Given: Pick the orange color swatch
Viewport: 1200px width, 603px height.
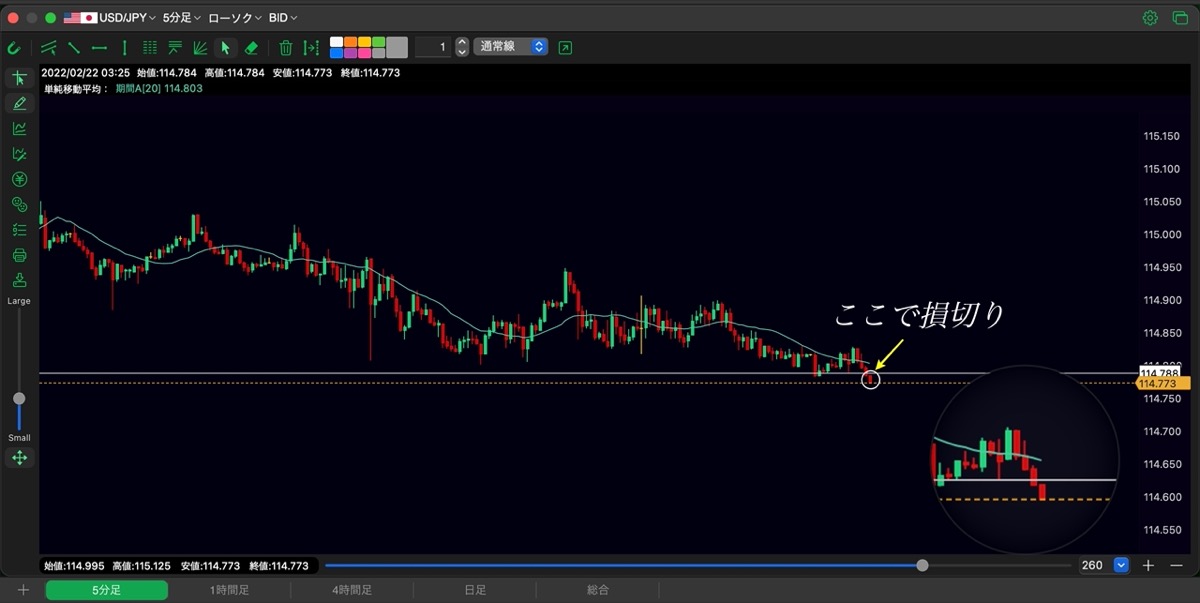Looking at the screenshot, I should (351, 41).
